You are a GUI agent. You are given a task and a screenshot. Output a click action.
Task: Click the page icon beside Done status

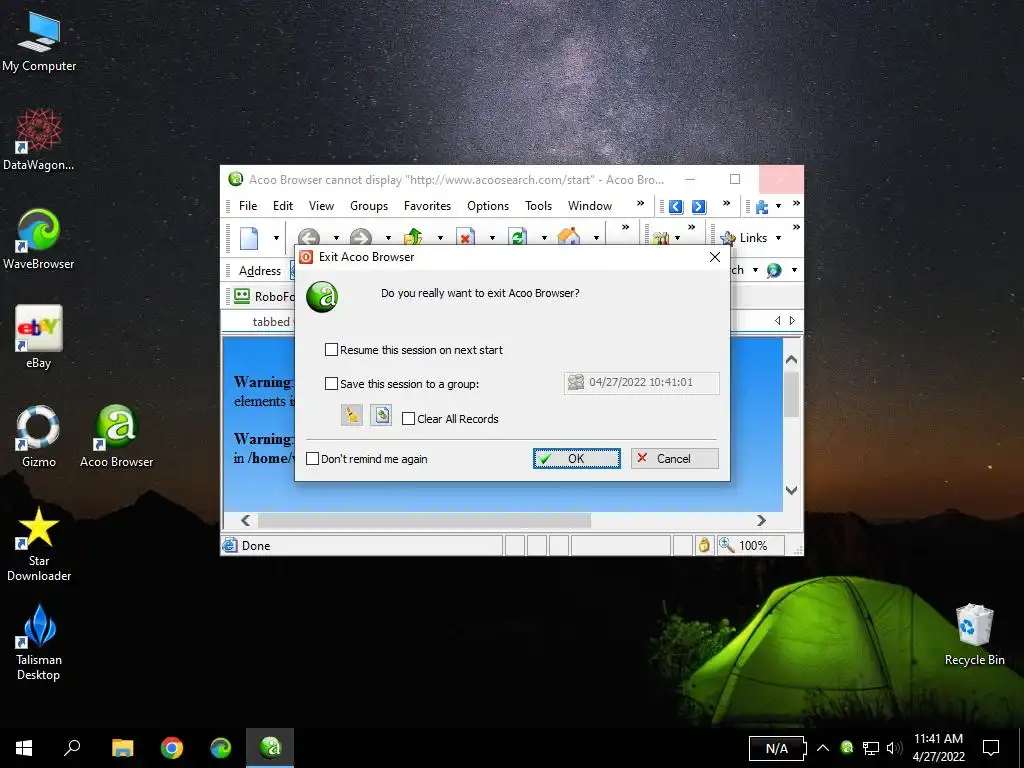tap(230, 545)
